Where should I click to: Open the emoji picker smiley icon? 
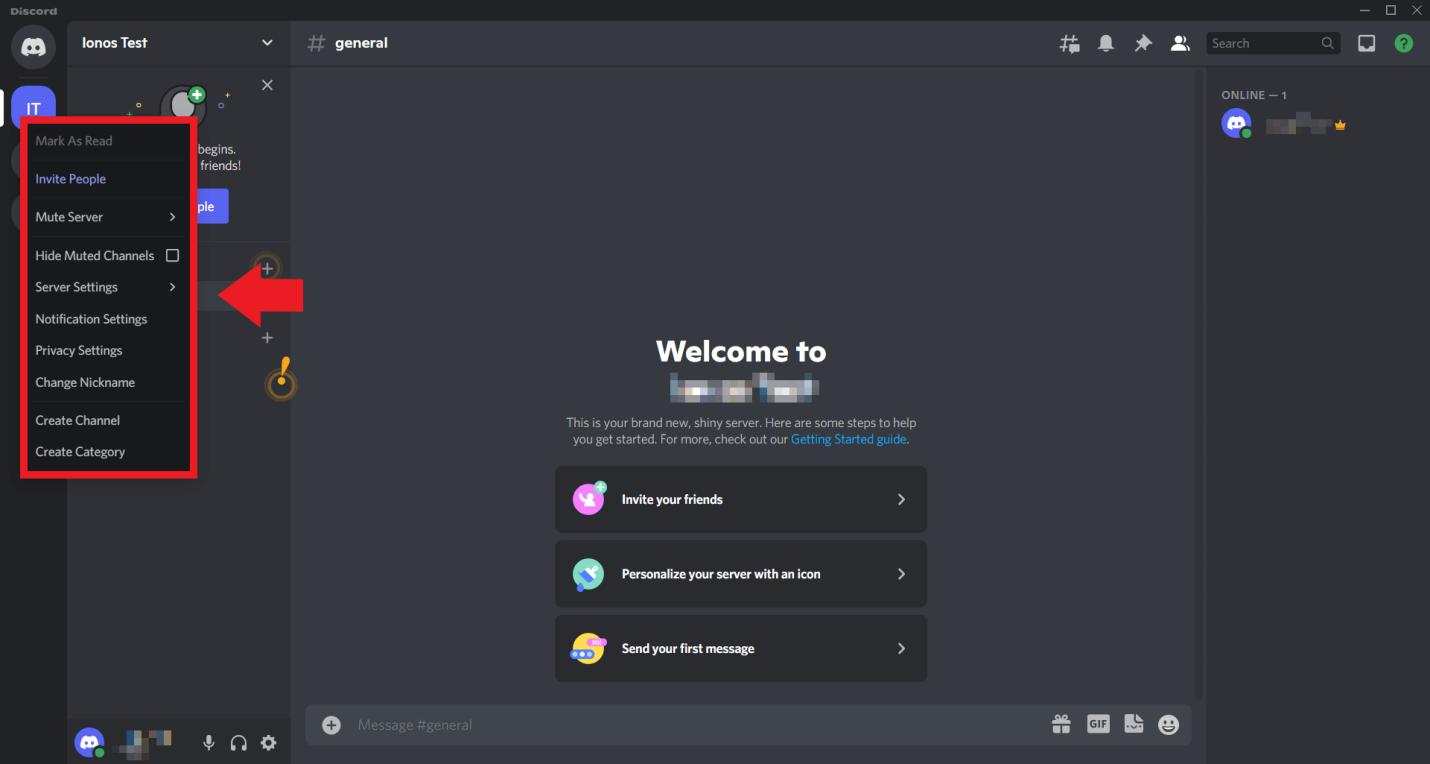[1168, 725]
